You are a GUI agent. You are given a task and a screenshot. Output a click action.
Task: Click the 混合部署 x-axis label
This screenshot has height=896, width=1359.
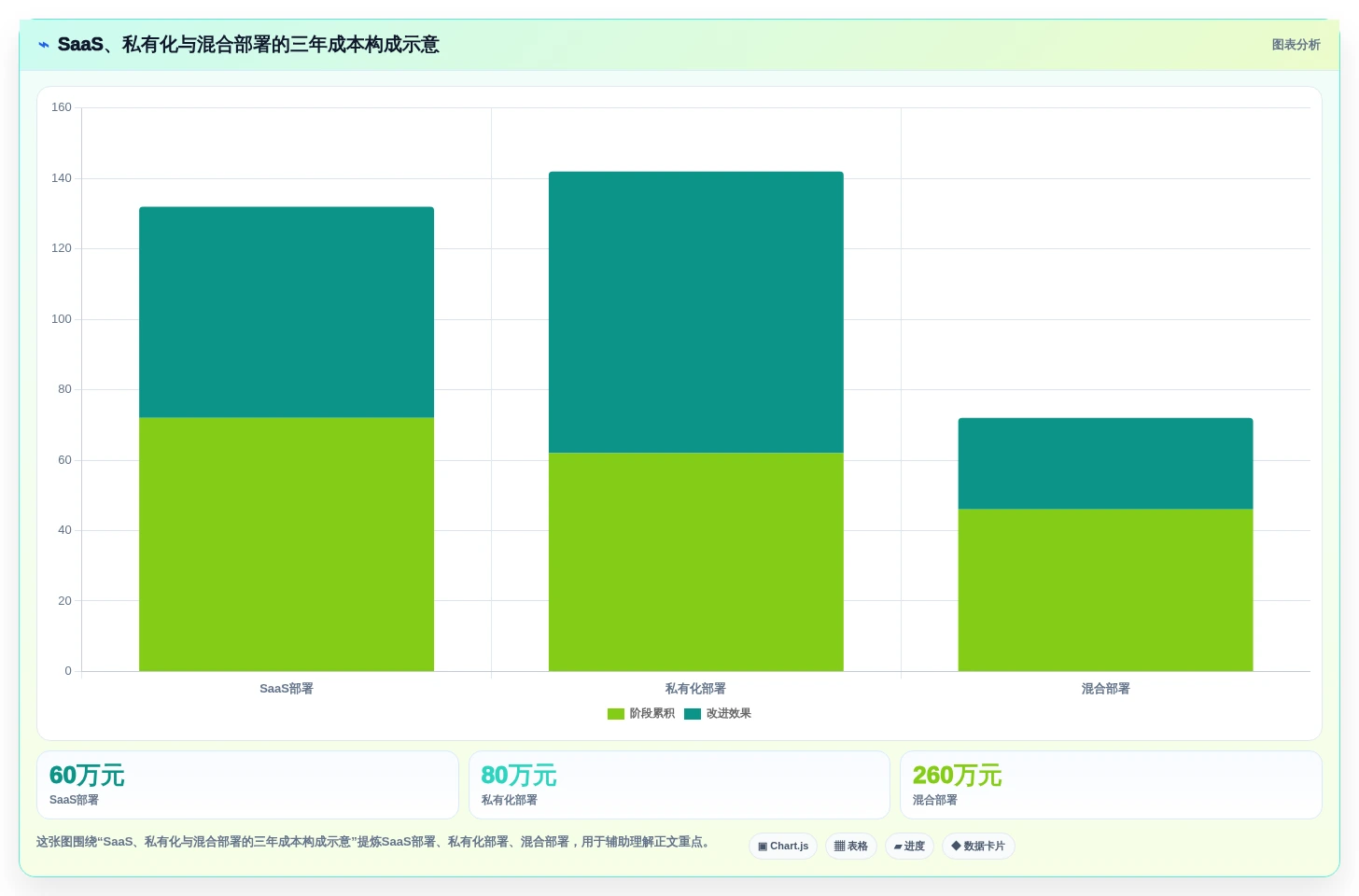1105,689
